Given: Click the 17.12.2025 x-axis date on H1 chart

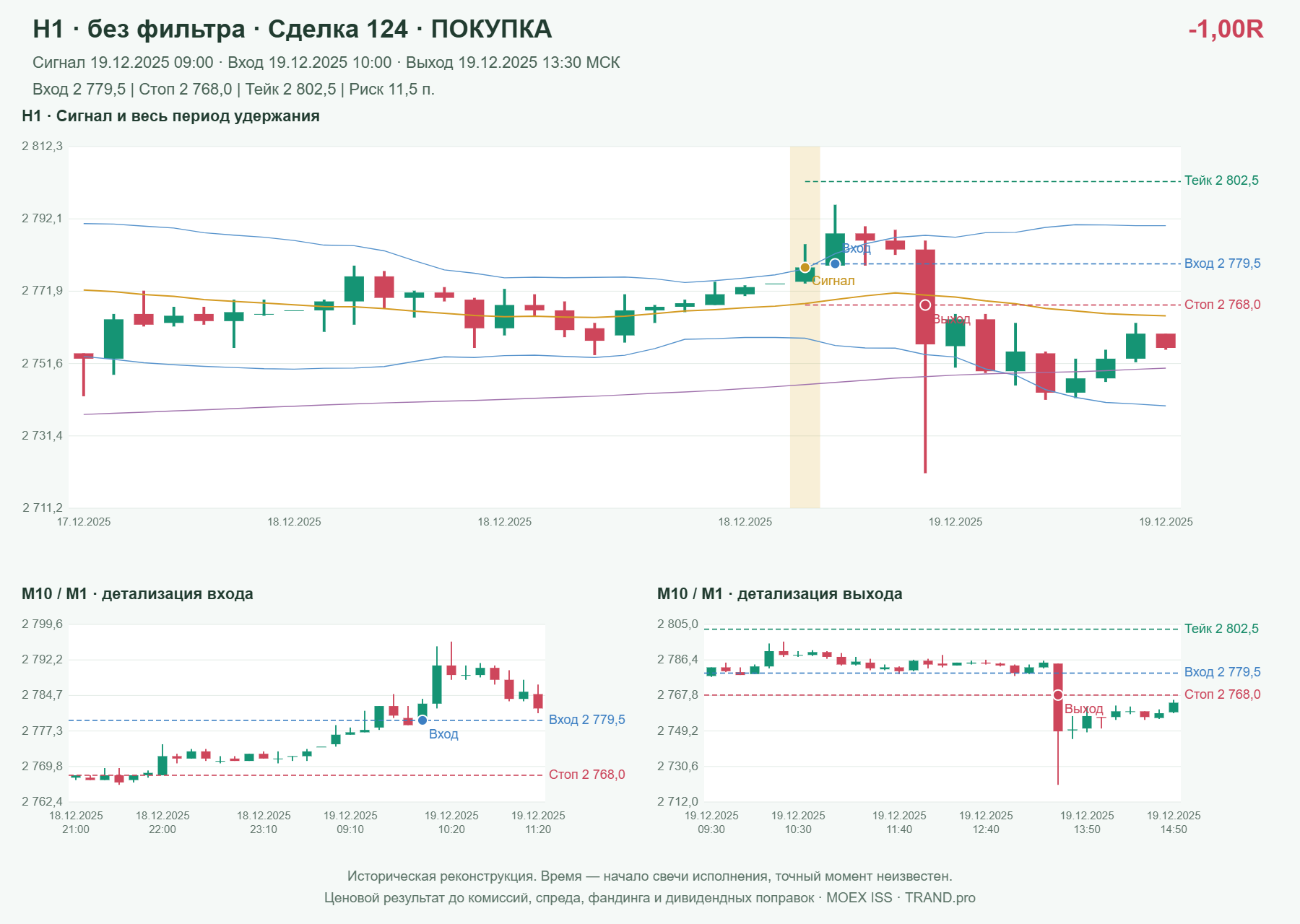Looking at the screenshot, I should pyautogui.click(x=84, y=522).
